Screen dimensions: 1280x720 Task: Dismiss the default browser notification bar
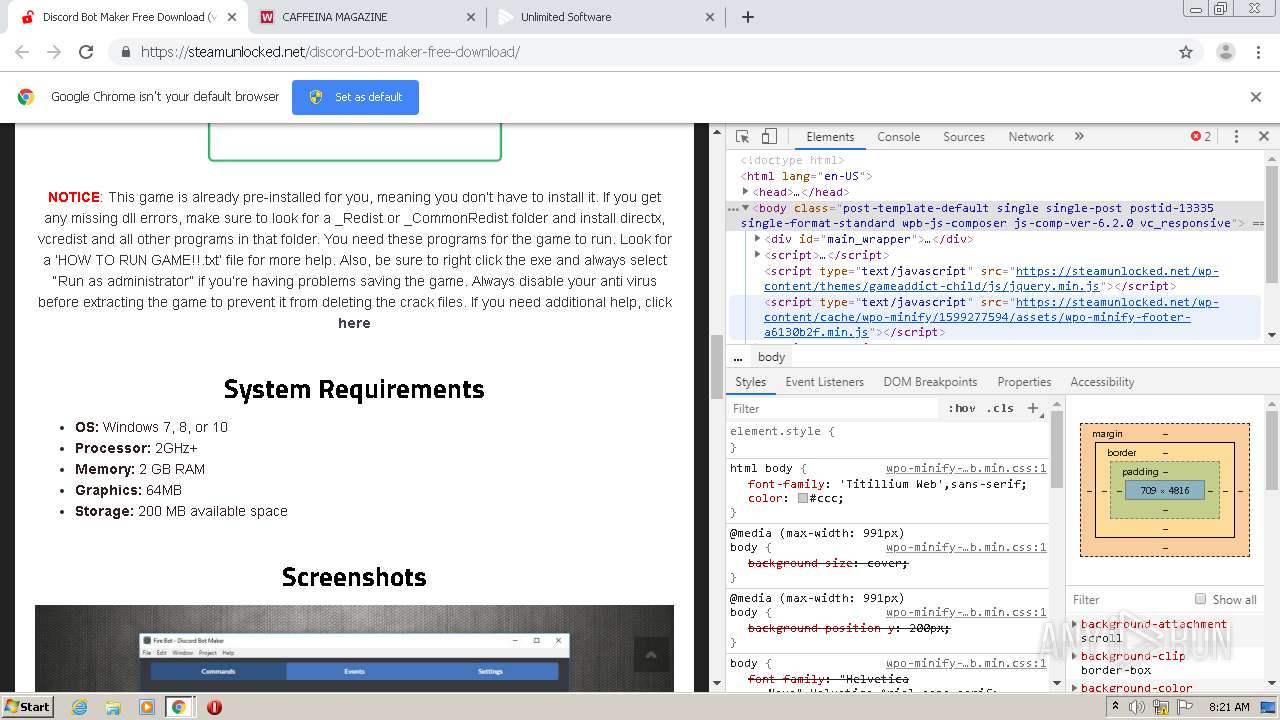pos(1256,97)
